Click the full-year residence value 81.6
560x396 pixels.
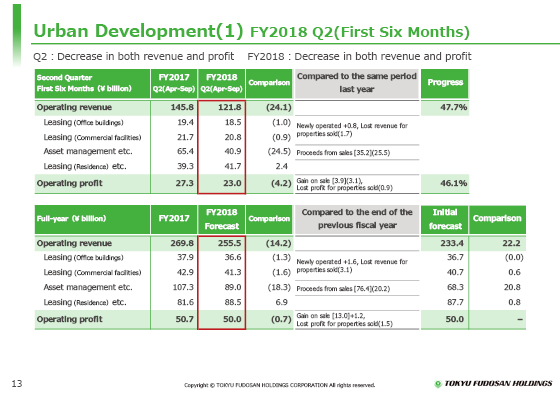point(185,302)
